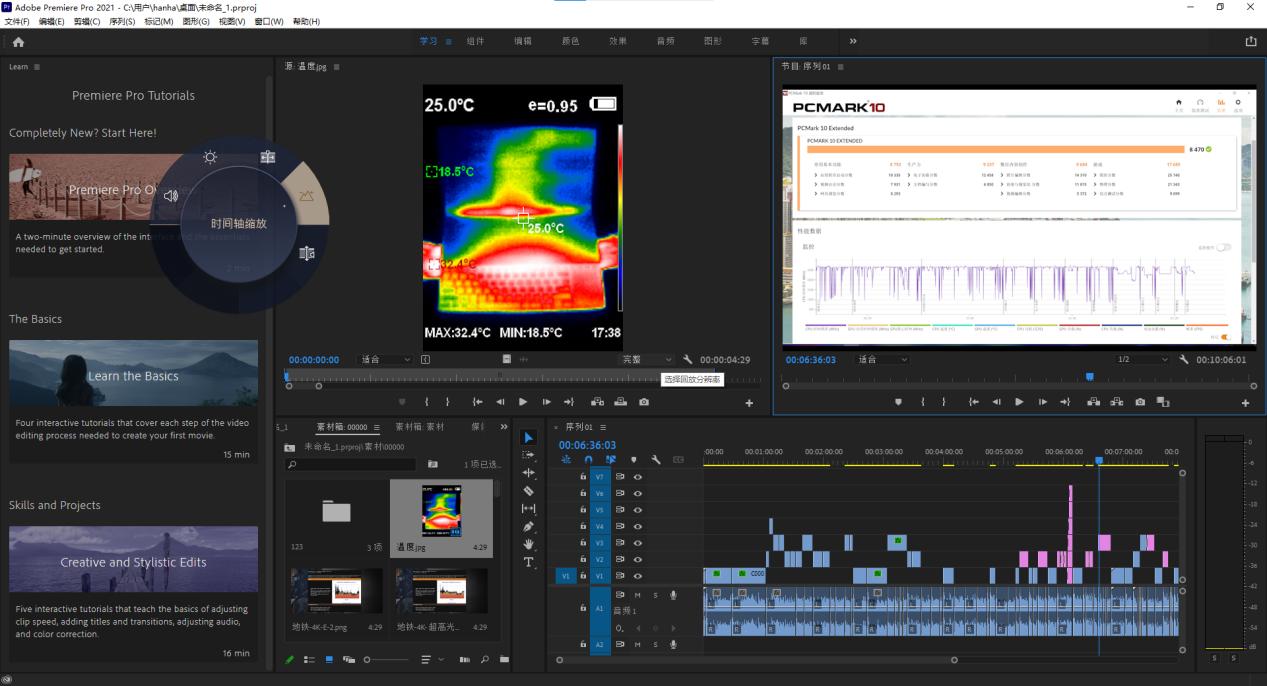
Task: Open the Source monitor zoom dropdown showing 适合
Action: click(385, 360)
